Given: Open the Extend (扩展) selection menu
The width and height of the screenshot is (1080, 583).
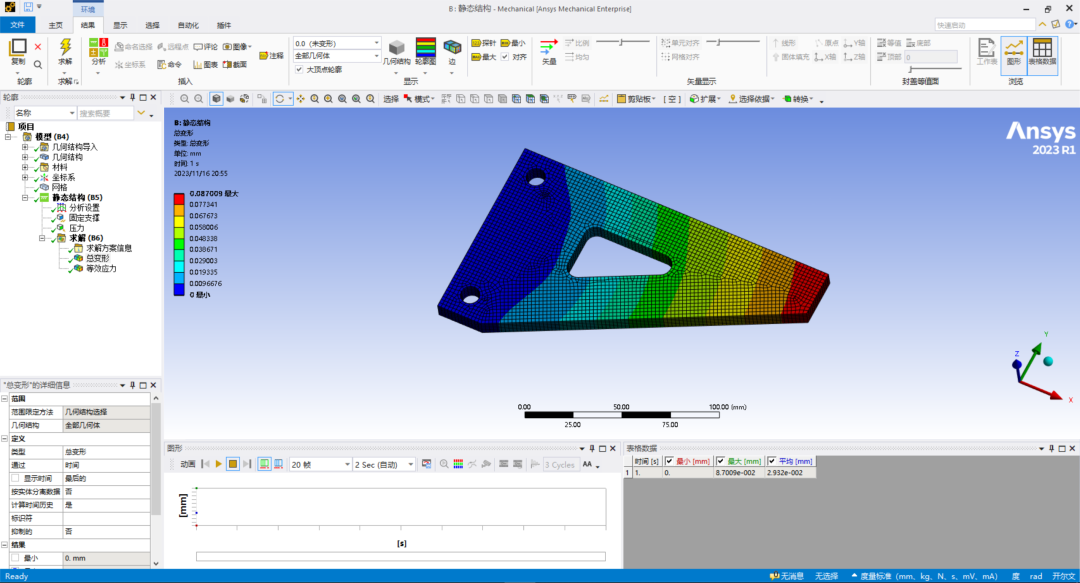Looking at the screenshot, I should click(x=705, y=99).
